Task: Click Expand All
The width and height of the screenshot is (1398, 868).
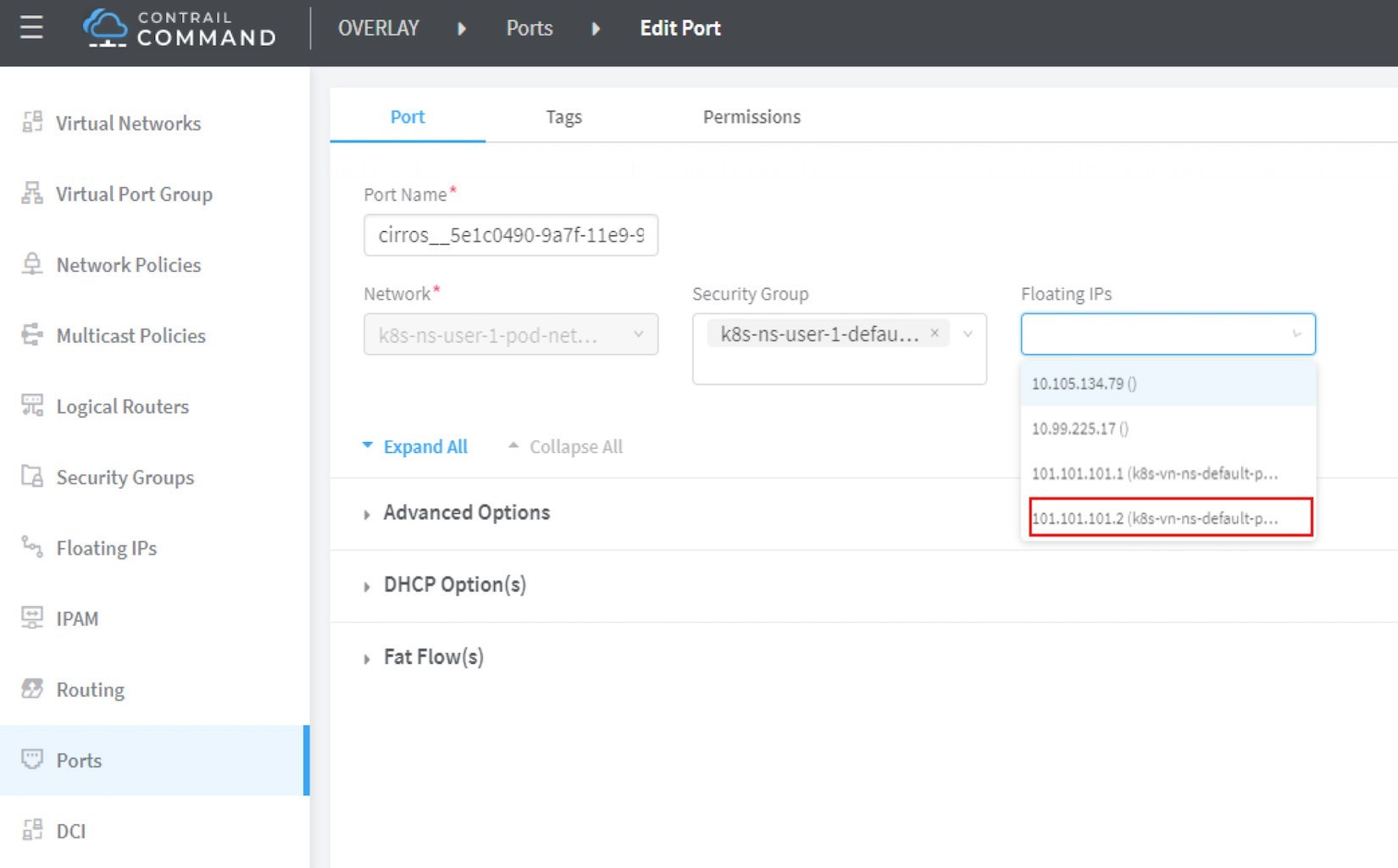Action: pos(415,446)
